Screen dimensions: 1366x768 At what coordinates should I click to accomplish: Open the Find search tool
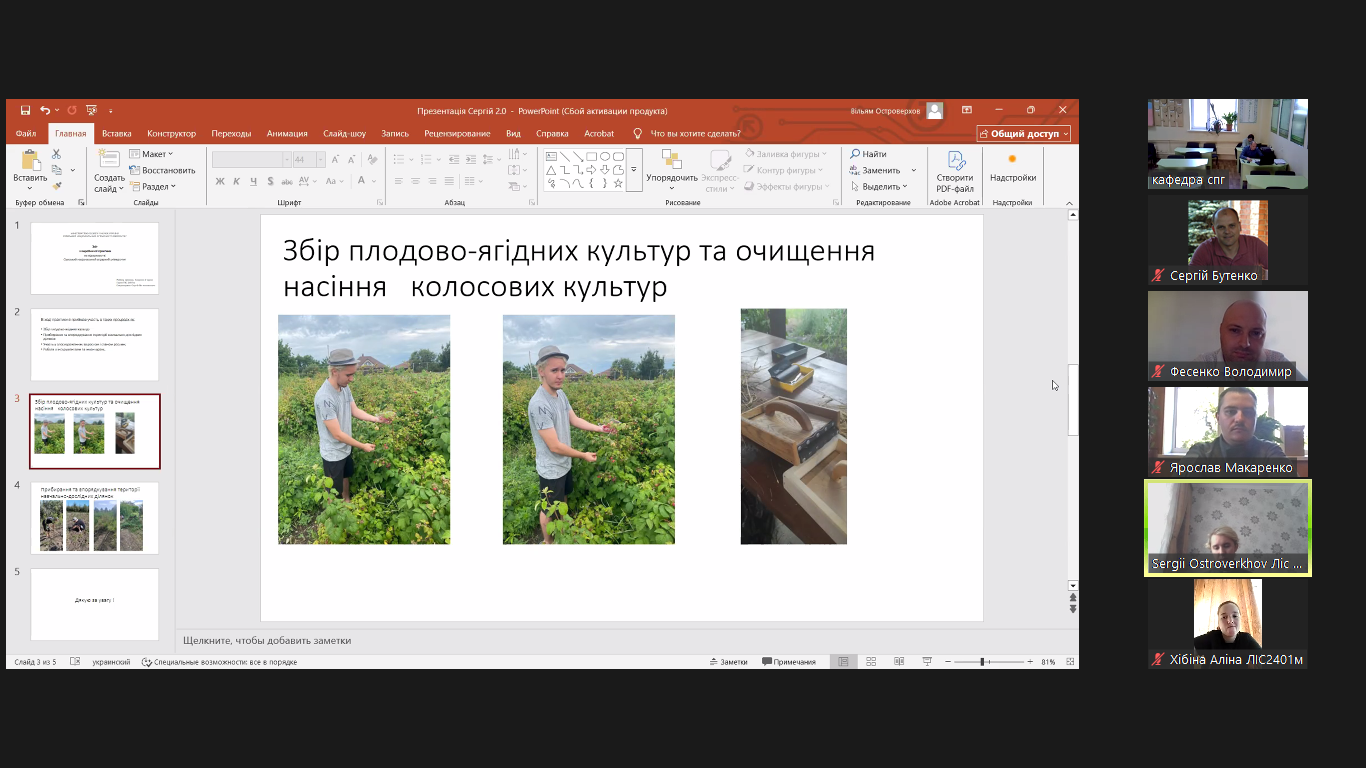[868, 154]
